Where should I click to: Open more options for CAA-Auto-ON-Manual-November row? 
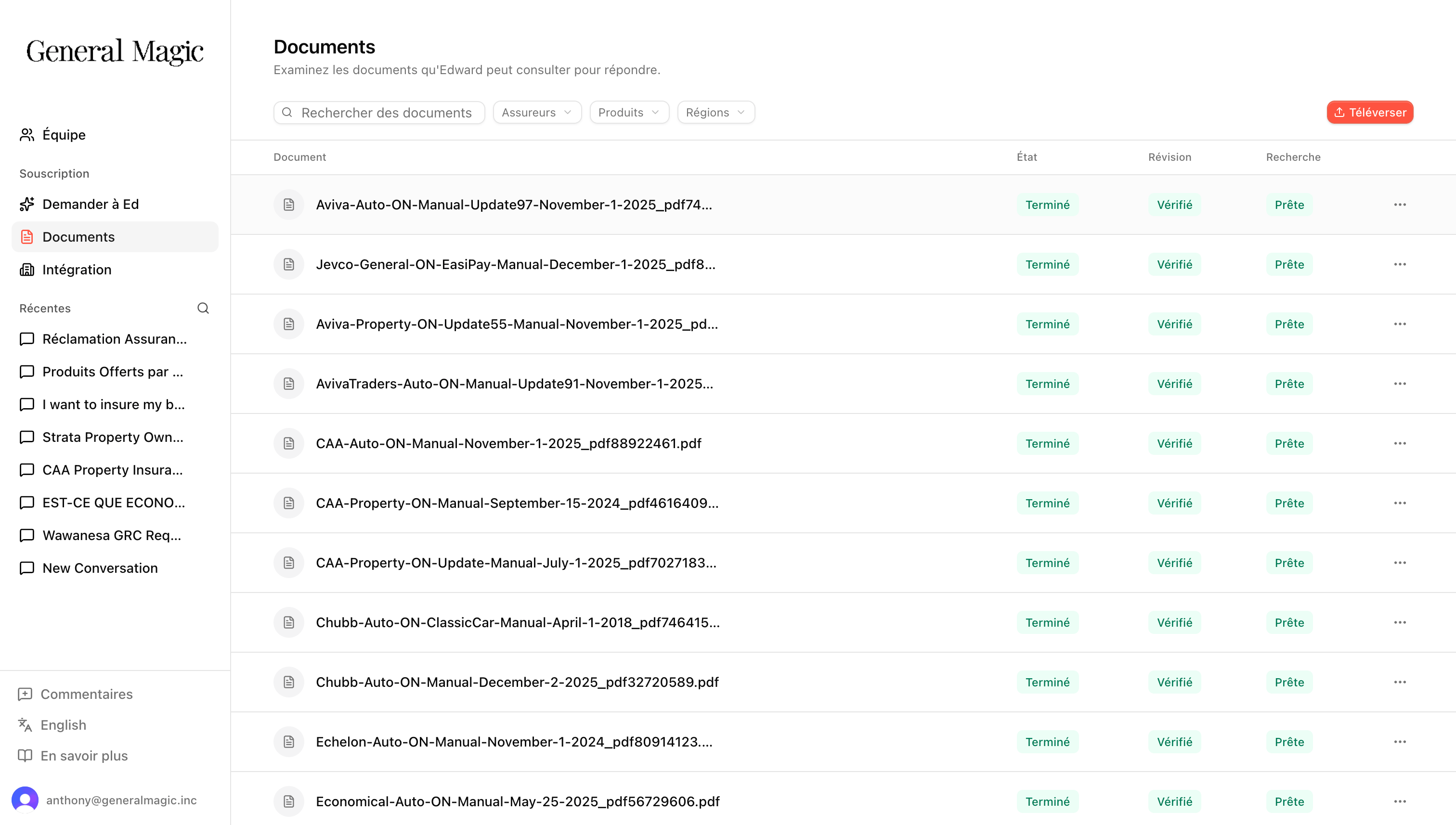(x=1400, y=444)
